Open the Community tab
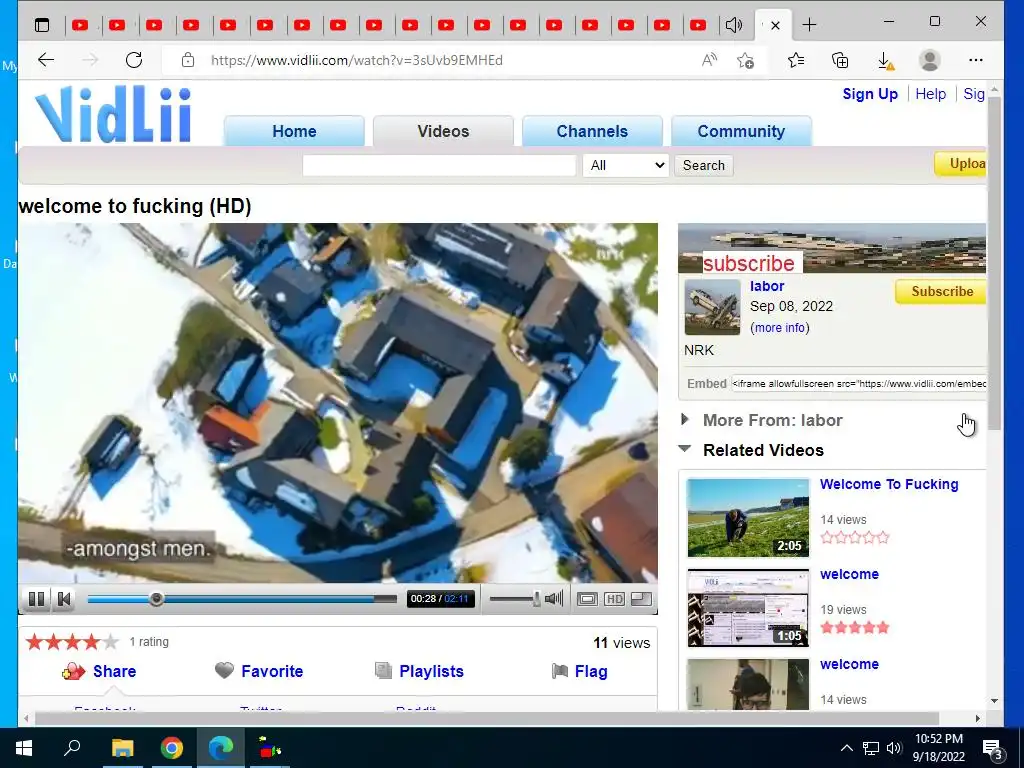 741,131
